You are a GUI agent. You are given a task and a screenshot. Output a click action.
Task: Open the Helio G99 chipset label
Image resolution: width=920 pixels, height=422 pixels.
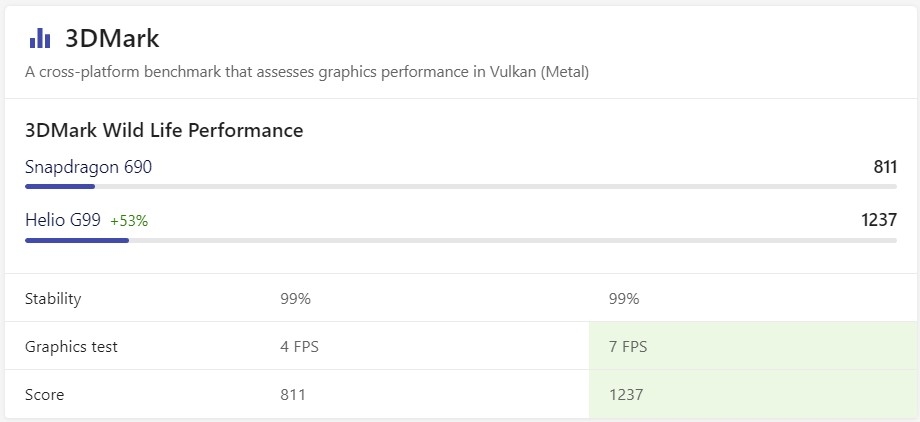(63, 220)
